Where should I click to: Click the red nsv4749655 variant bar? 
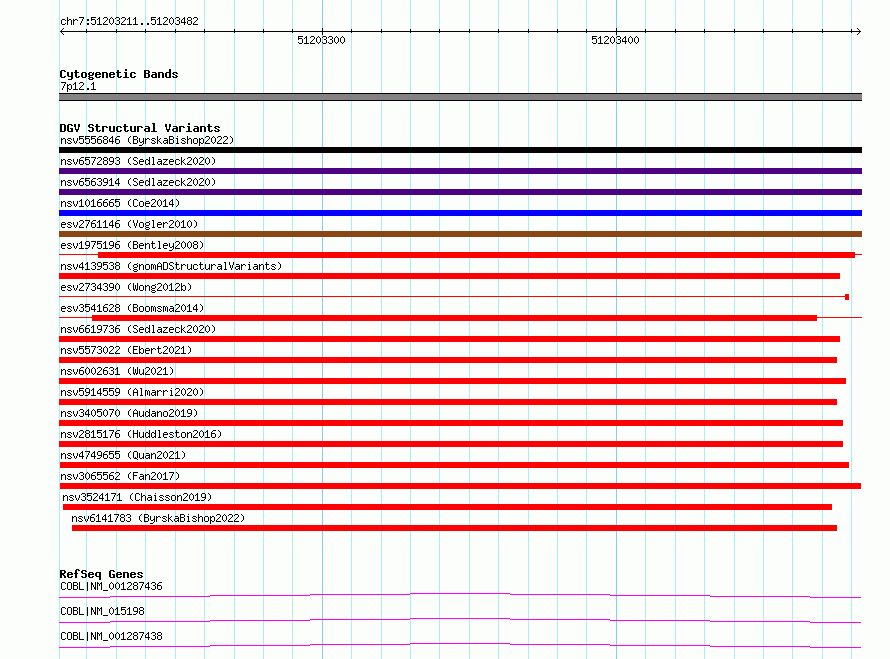click(454, 465)
